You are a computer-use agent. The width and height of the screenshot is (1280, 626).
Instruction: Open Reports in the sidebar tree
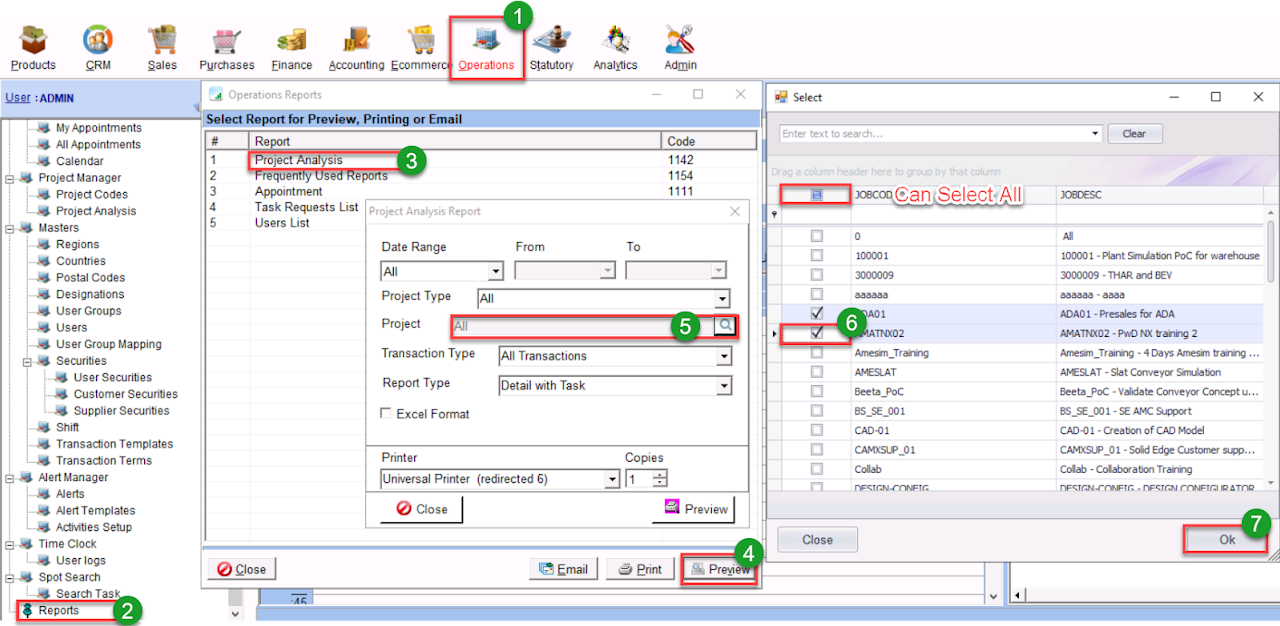pos(58,611)
